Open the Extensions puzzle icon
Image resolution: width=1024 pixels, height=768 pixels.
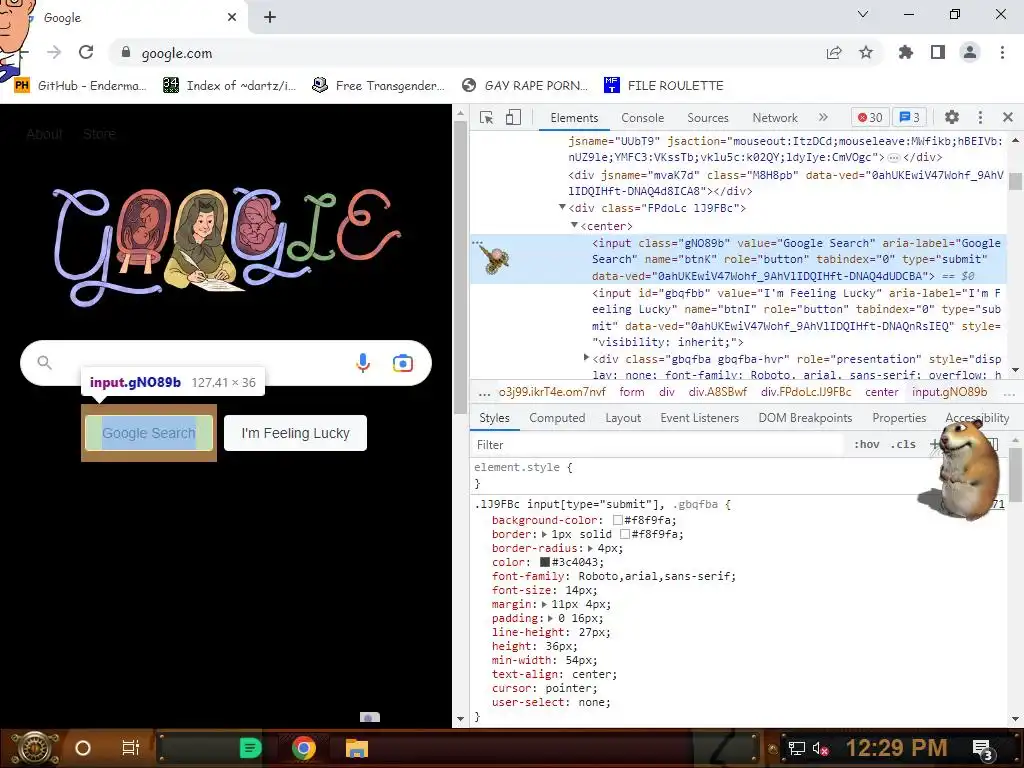[x=906, y=52]
